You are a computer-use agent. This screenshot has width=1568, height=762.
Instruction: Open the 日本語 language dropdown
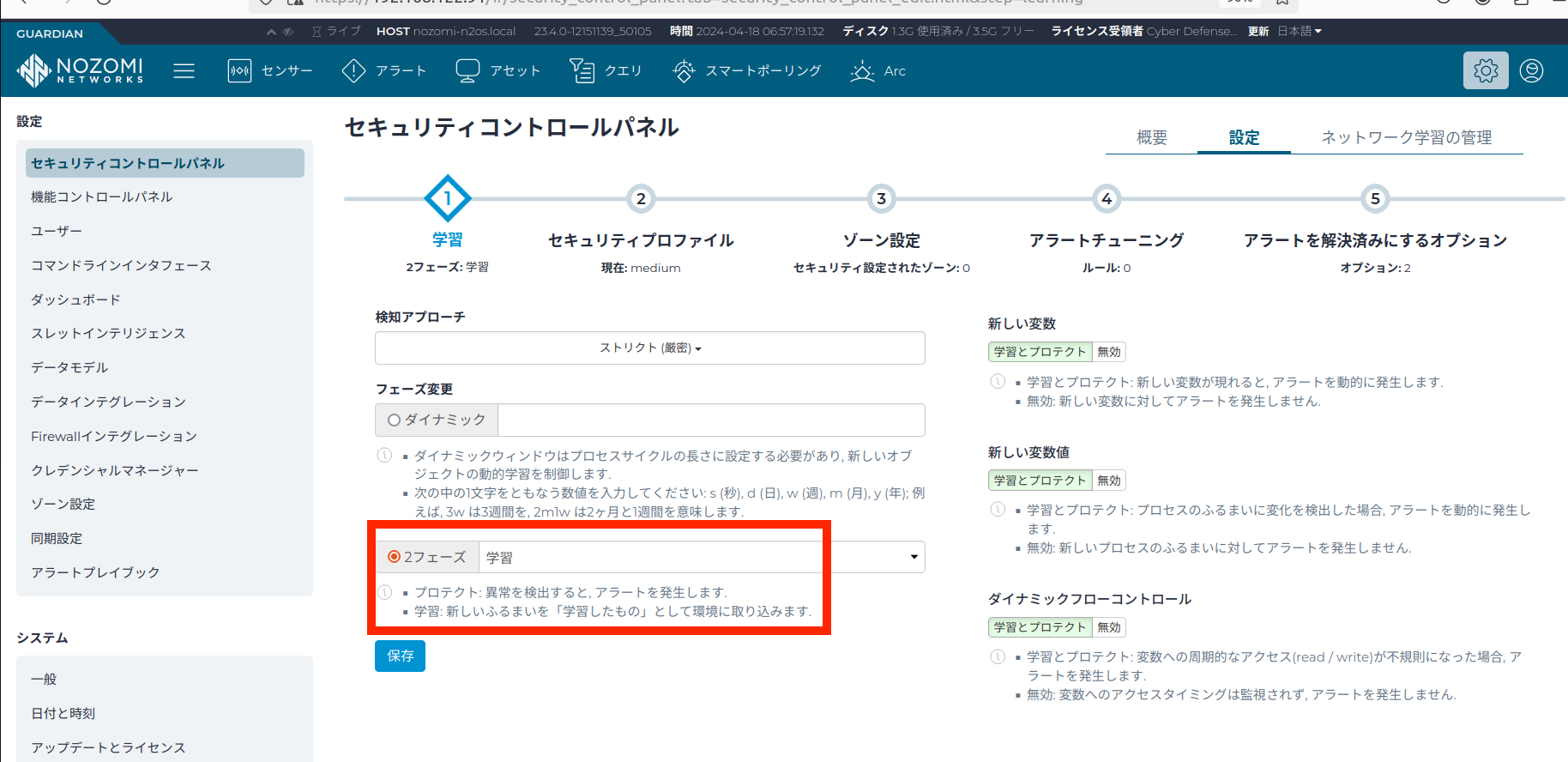pyautogui.click(x=1300, y=31)
